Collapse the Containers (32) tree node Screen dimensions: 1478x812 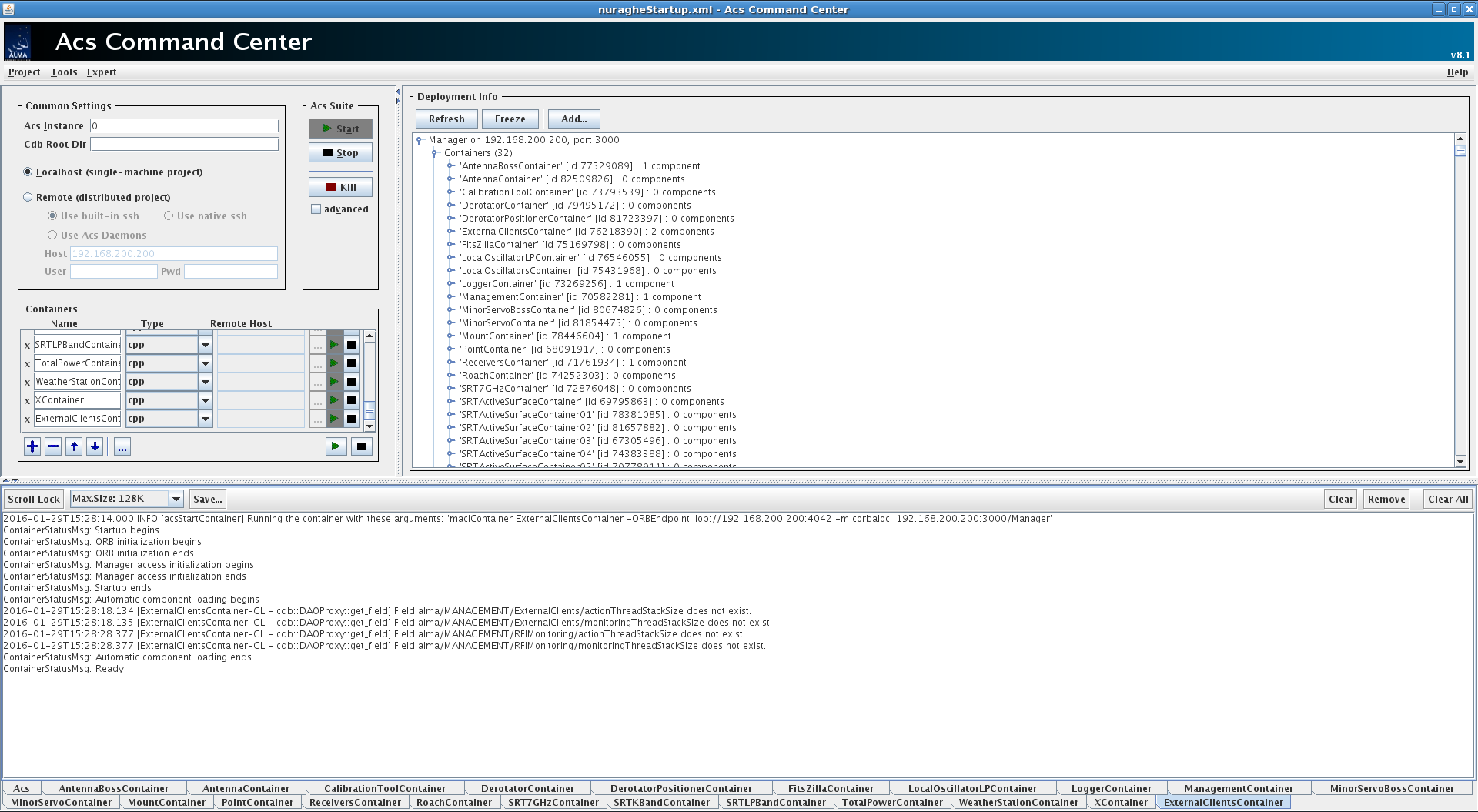tap(434, 153)
